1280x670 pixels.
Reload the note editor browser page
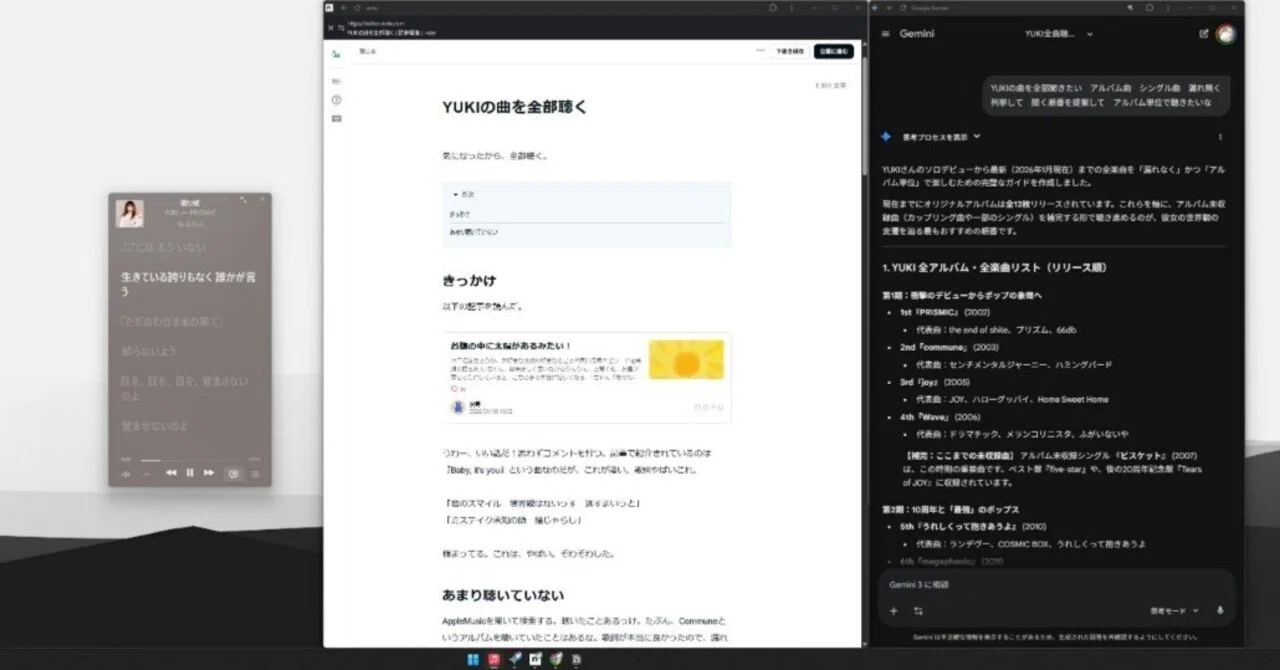point(357,7)
